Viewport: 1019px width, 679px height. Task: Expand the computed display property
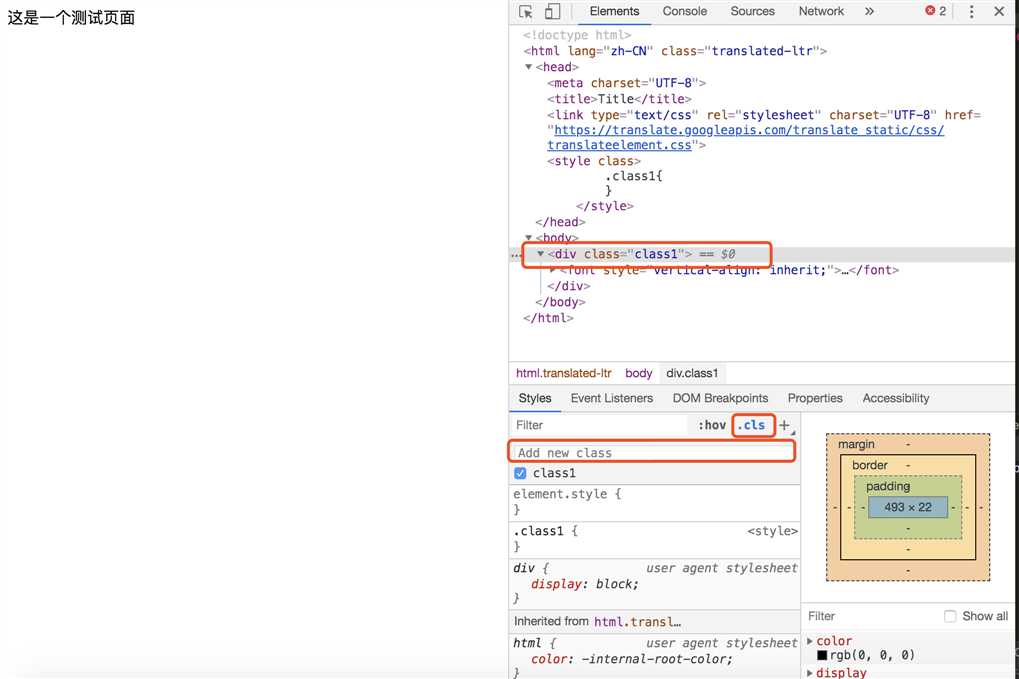point(810,673)
